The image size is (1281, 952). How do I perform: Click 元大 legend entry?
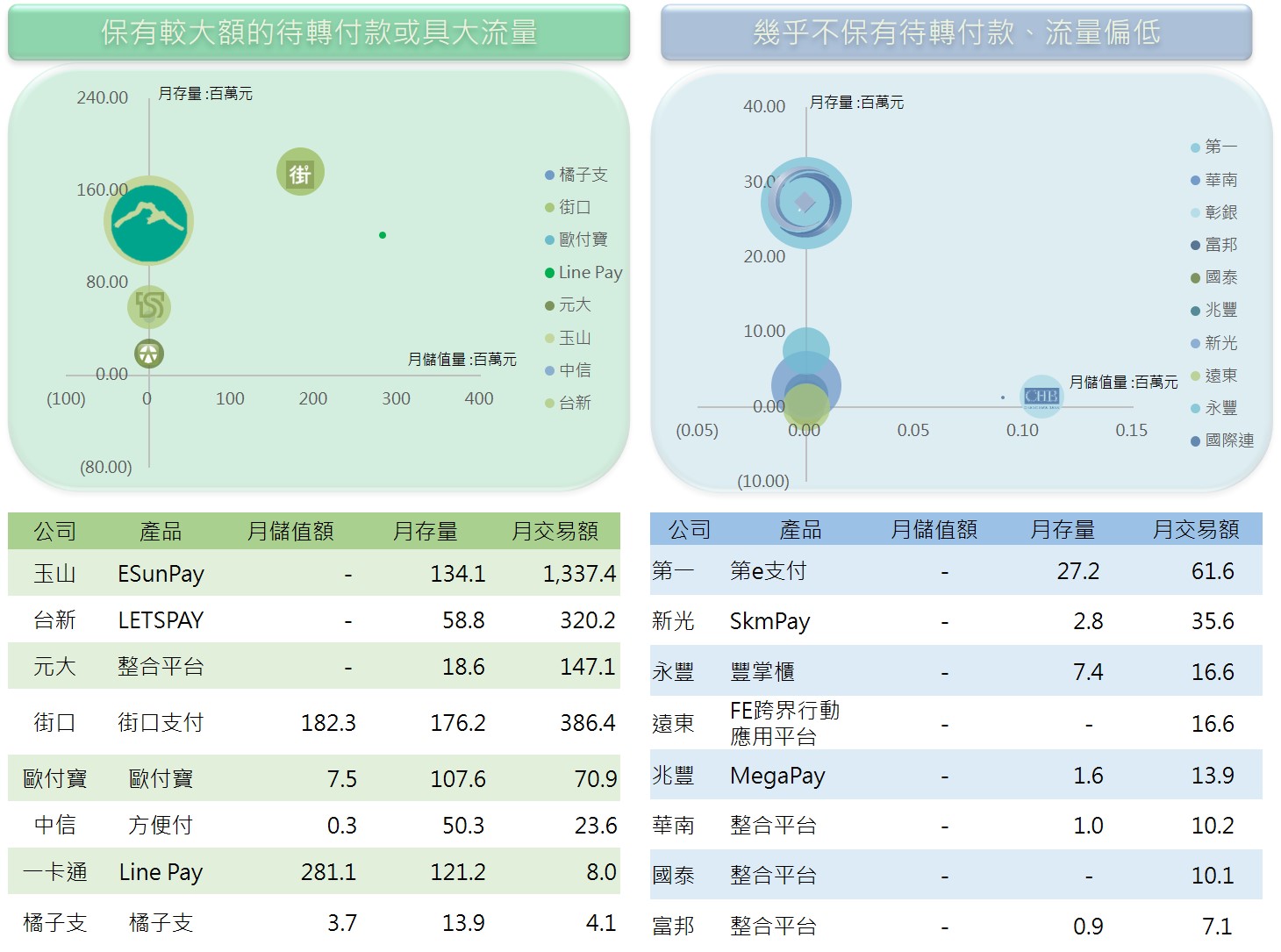click(x=568, y=304)
